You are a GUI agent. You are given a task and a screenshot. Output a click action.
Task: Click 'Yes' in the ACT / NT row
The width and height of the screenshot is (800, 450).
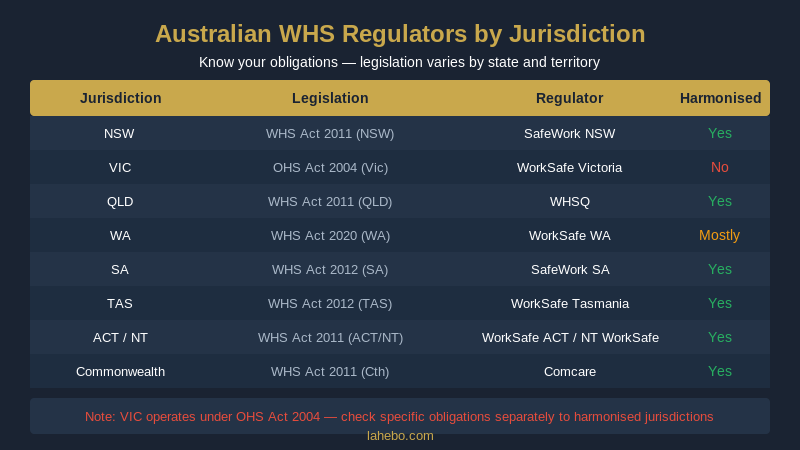click(720, 337)
